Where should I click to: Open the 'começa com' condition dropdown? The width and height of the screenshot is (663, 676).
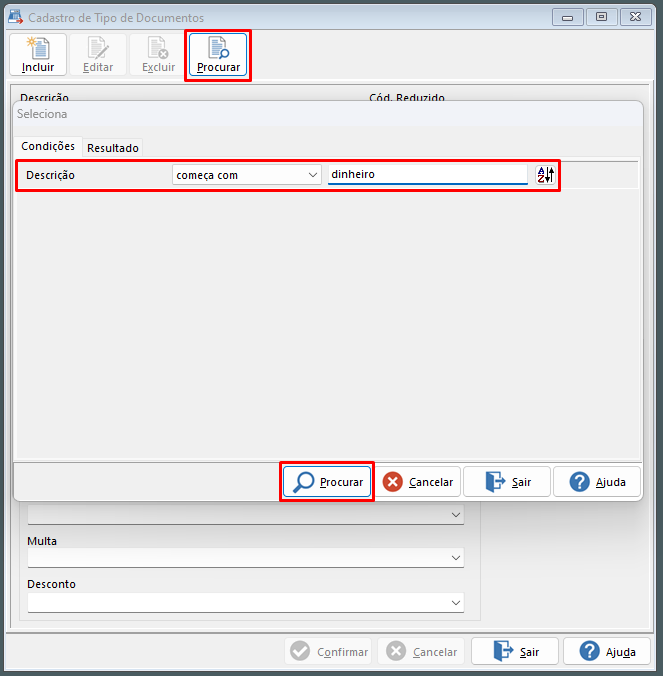tap(247, 175)
